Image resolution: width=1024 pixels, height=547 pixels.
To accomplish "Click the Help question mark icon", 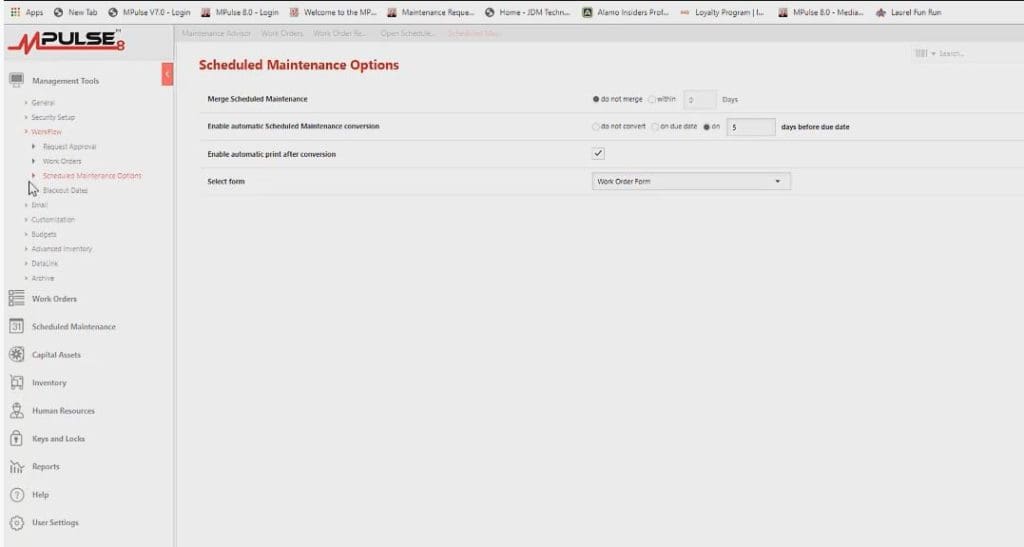I will click(x=16, y=495).
